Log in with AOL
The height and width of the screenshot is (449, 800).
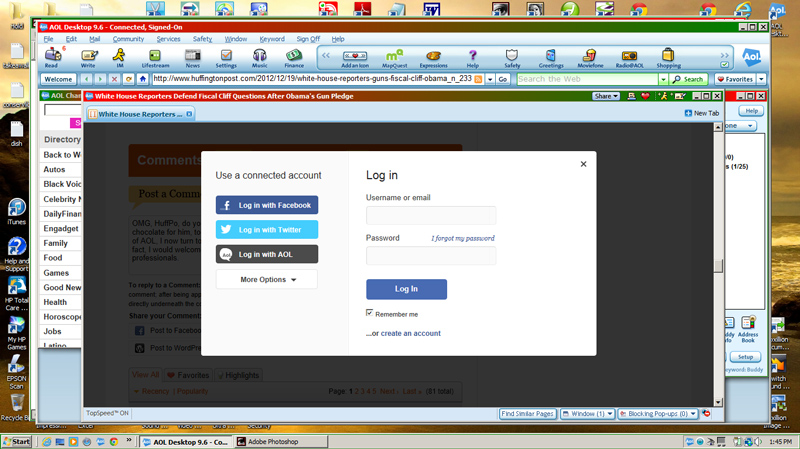[267, 254]
